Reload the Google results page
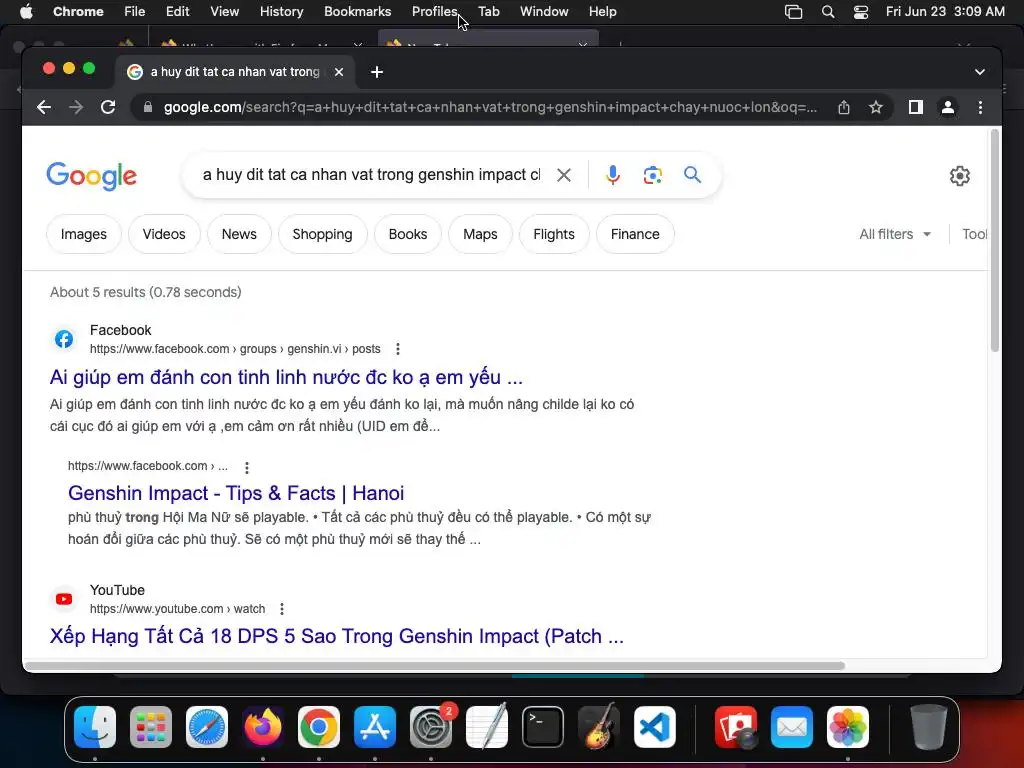The height and width of the screenshot is (768, 1024). 108,107
